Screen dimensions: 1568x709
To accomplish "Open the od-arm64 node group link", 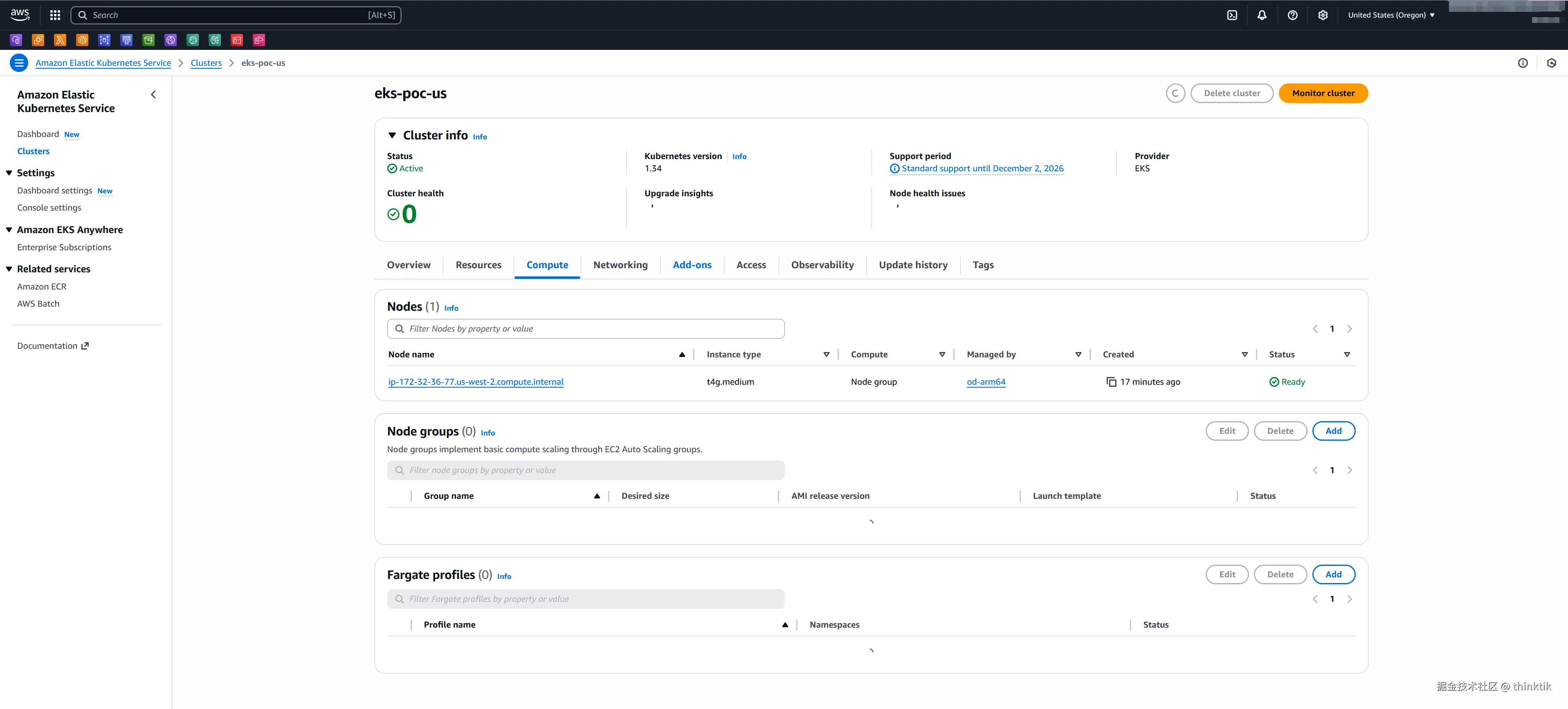I will (986, 382).
